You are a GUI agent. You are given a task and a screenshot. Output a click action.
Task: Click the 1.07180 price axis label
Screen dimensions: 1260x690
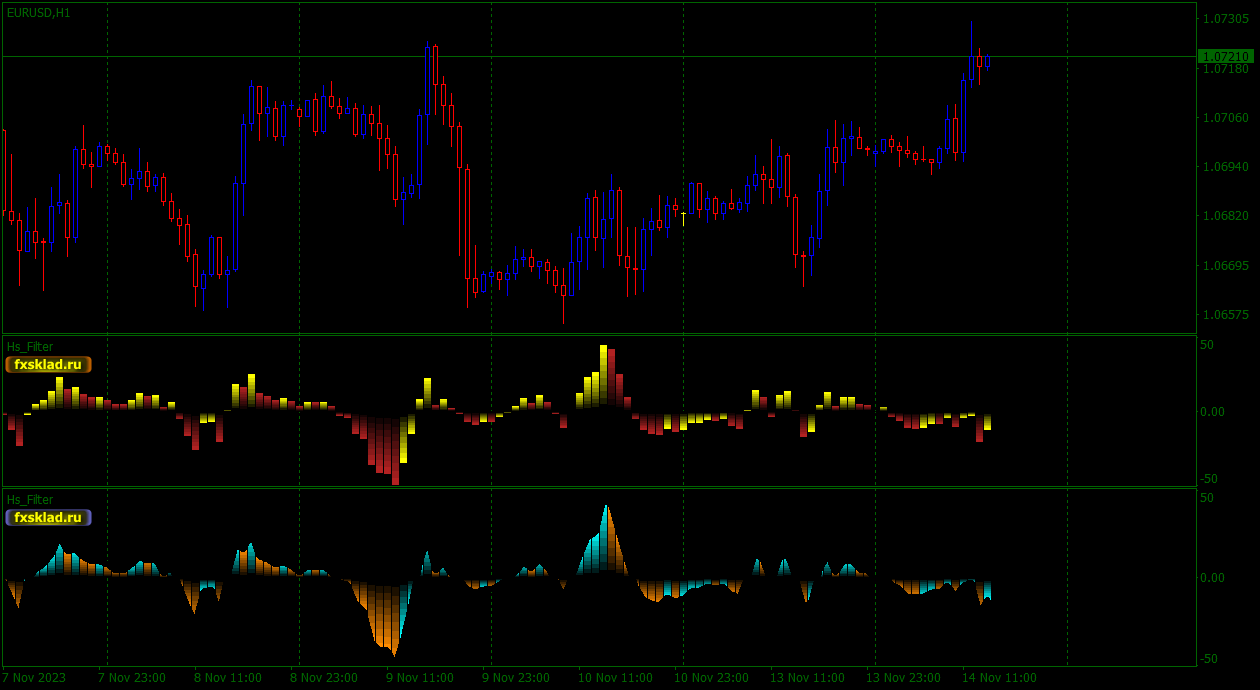(1225, 69)
